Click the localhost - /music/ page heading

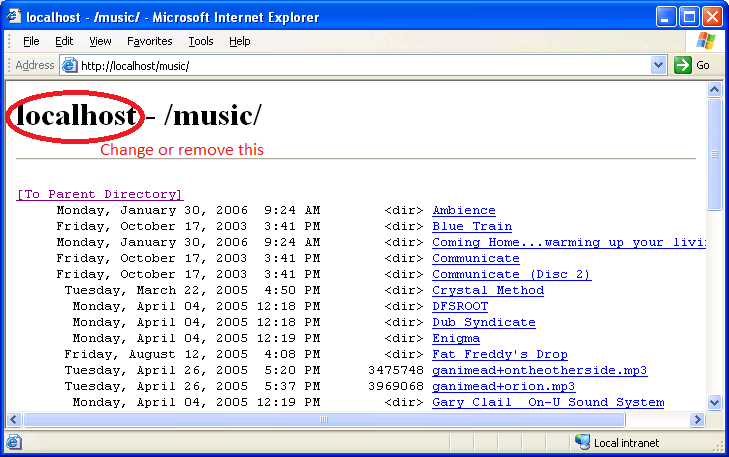(x=139, y=115)
